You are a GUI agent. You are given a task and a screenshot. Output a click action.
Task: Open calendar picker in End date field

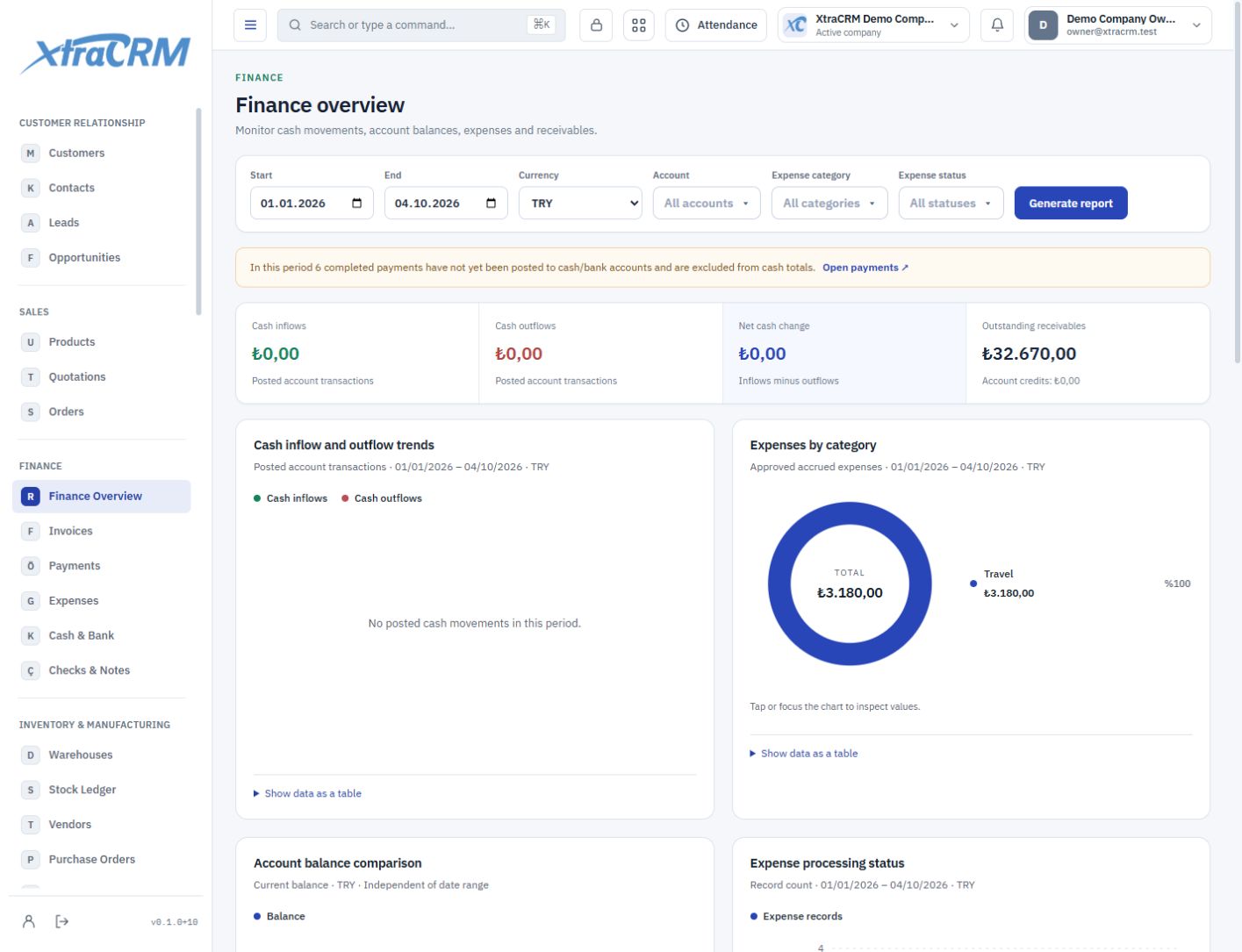pyautogui.click(x=491, y=204)
